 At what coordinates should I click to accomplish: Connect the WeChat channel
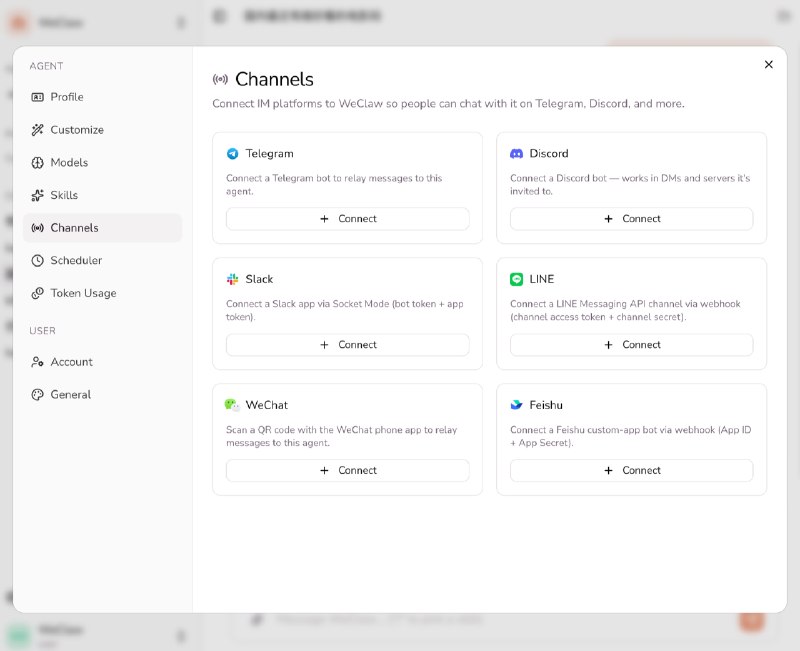(x=347, y=470)
